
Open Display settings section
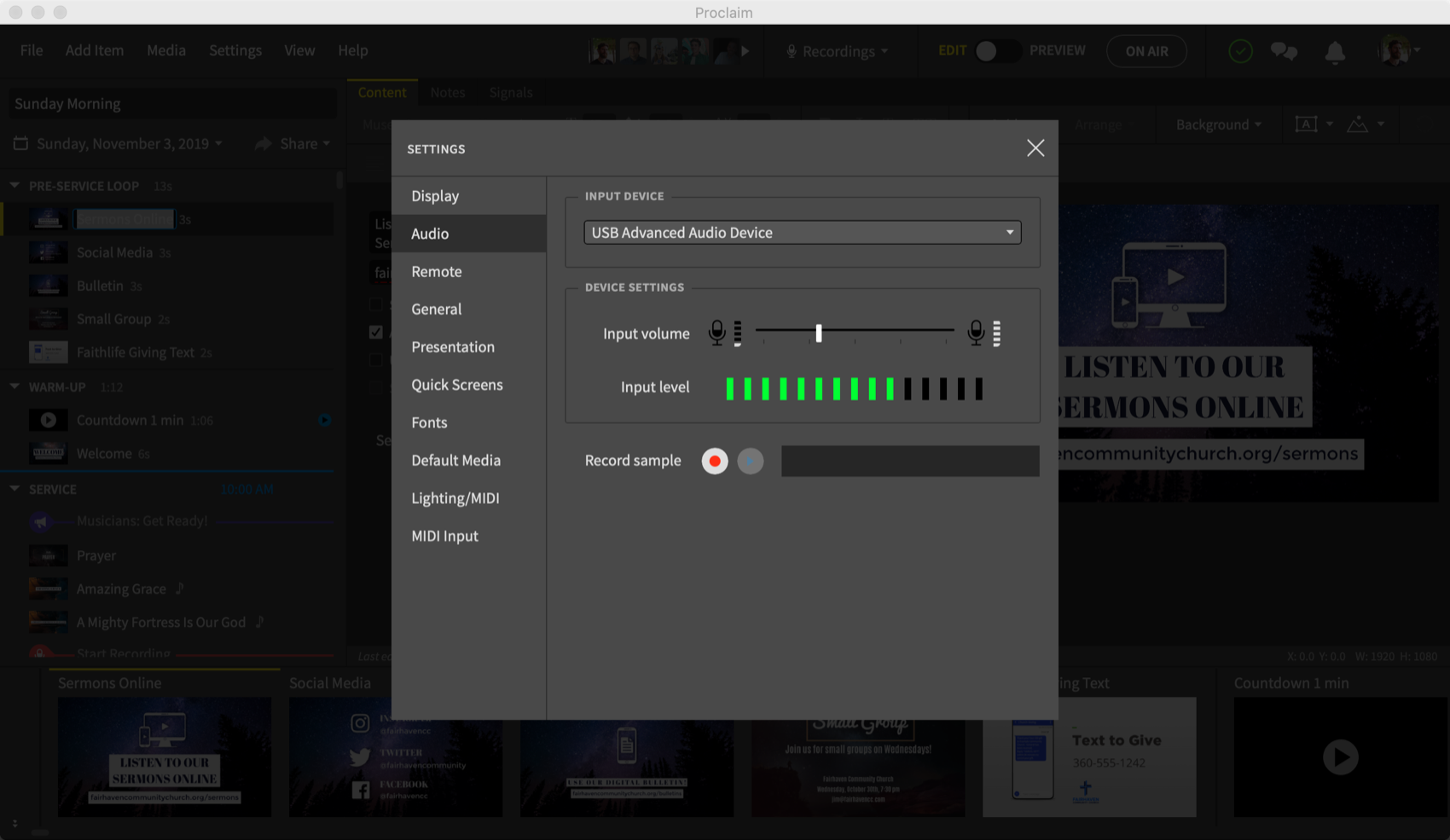click(x=468, y=196)
